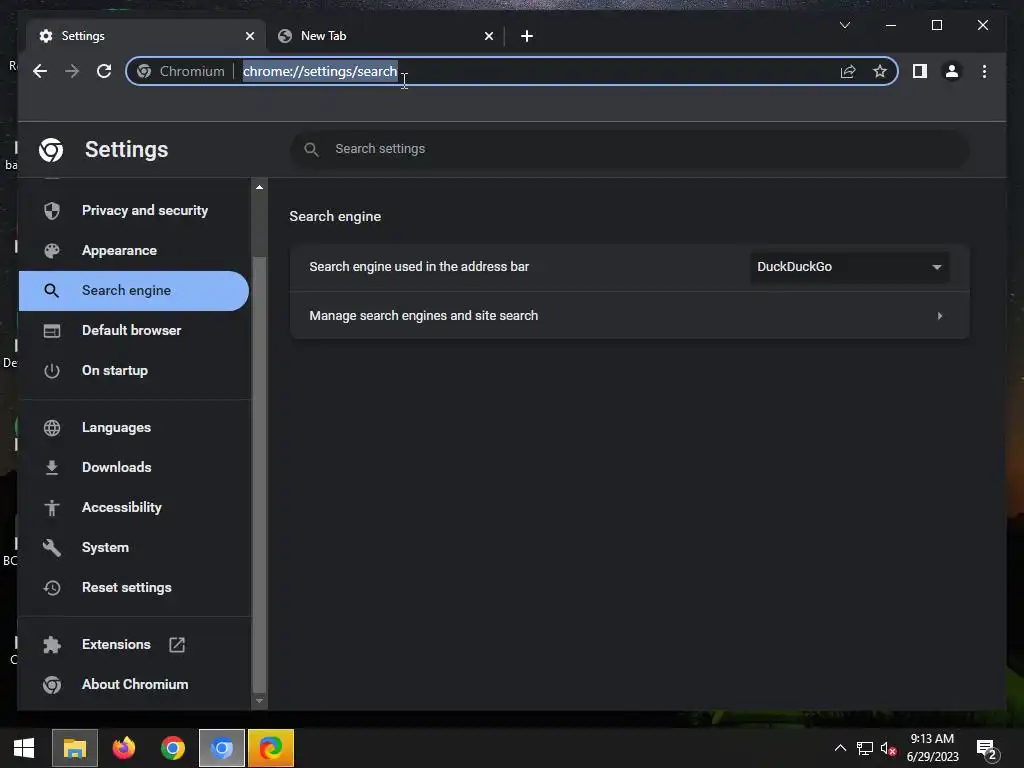Reload the current settings page
Image resolution: width=1024 pixels, height=768 pixels.
tap(104, 71)
